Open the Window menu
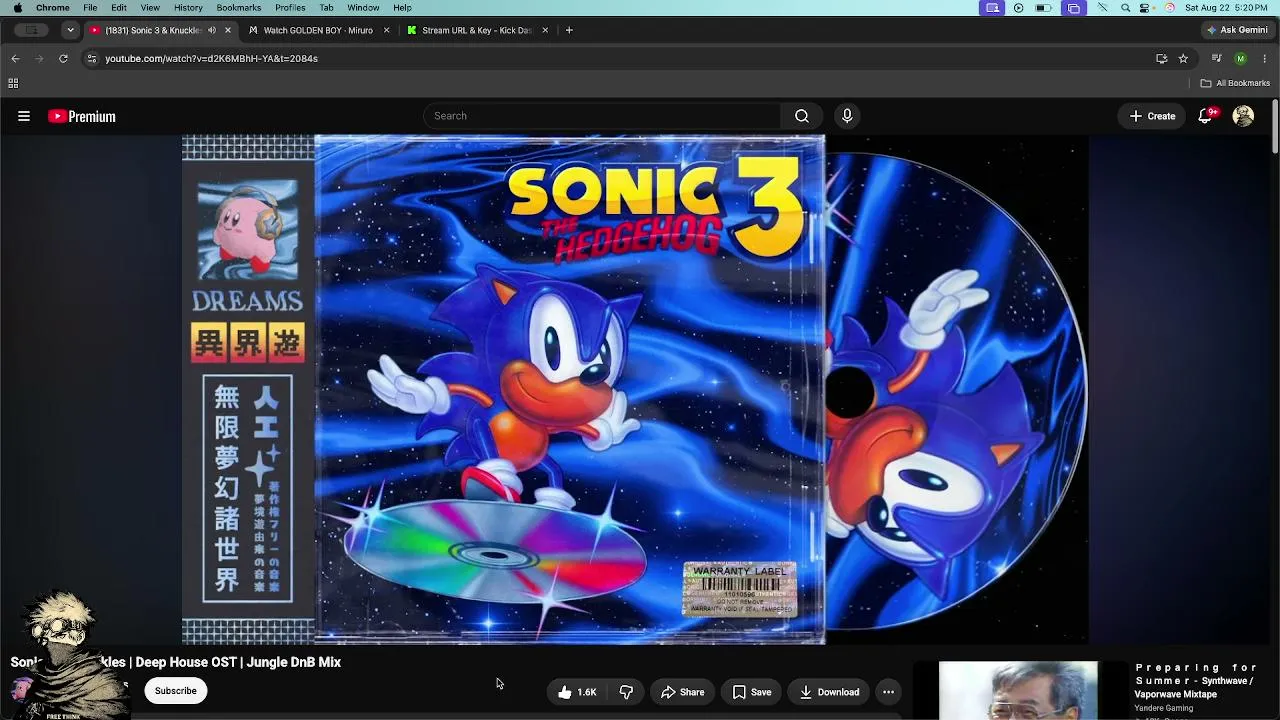1280x720 pixels. 363,8
